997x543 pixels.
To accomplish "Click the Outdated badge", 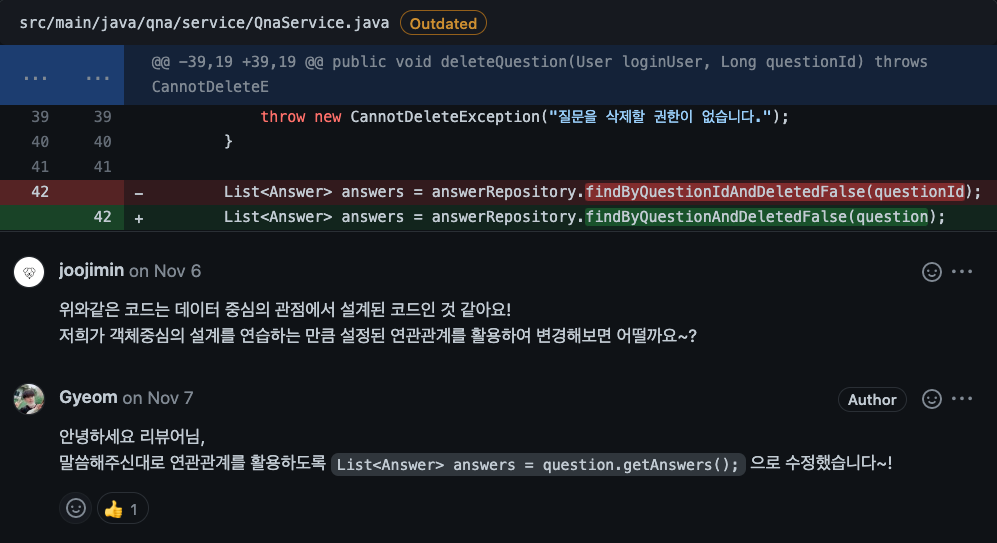I will coord(443,24).
